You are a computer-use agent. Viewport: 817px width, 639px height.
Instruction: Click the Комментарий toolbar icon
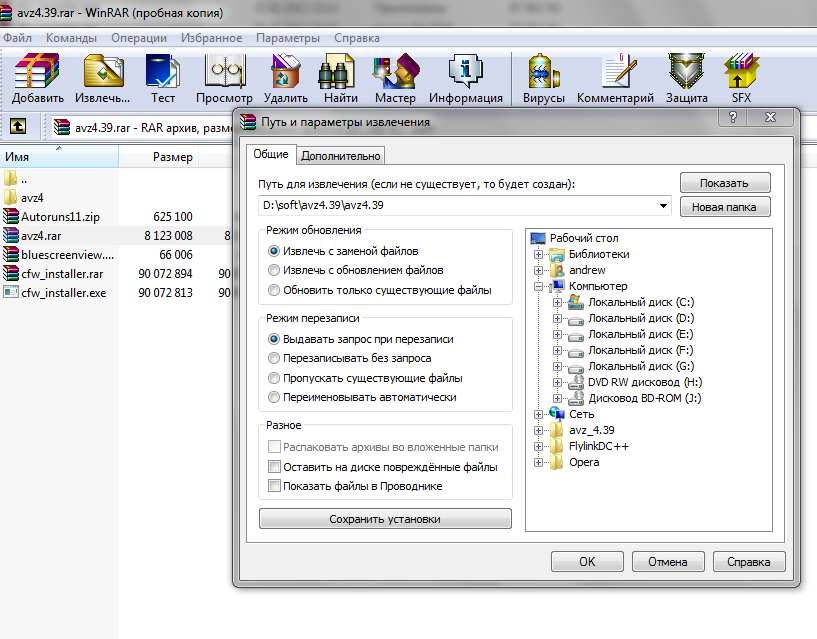(x=618, y=71)
